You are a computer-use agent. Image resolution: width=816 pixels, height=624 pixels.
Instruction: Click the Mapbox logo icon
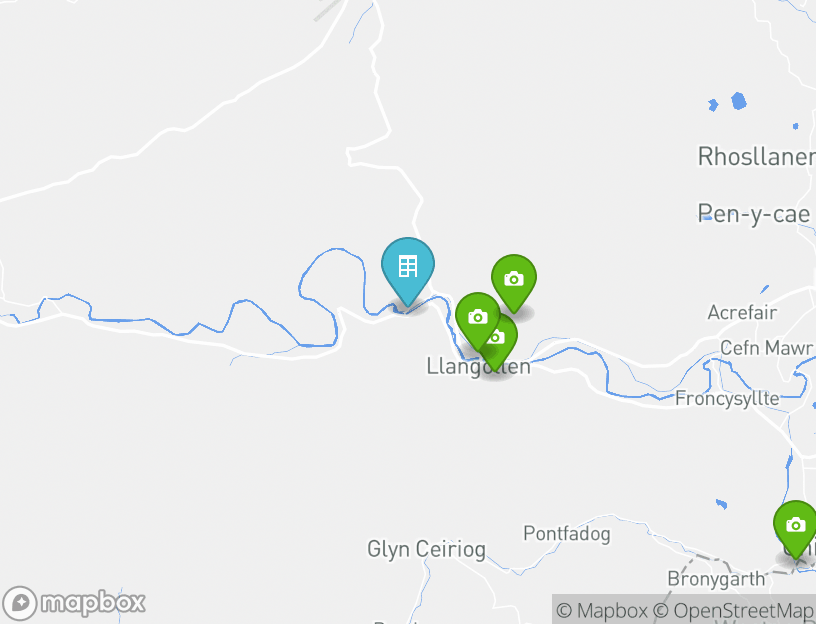pyautogui.click(x=20, y=603)
